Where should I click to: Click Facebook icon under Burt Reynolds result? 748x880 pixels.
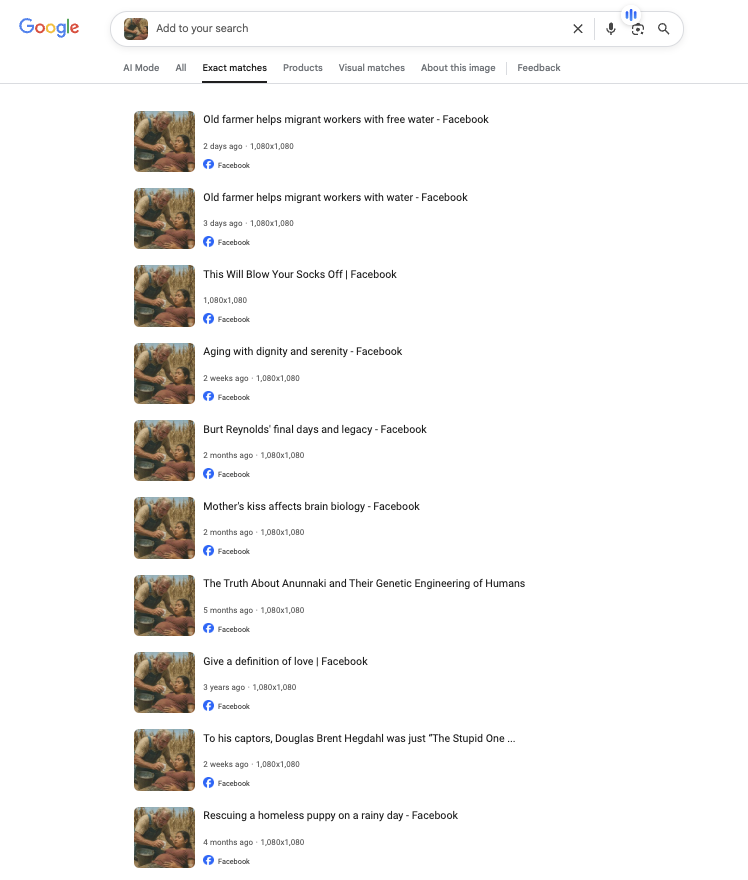pyautogui.click(x=208, y=474)
